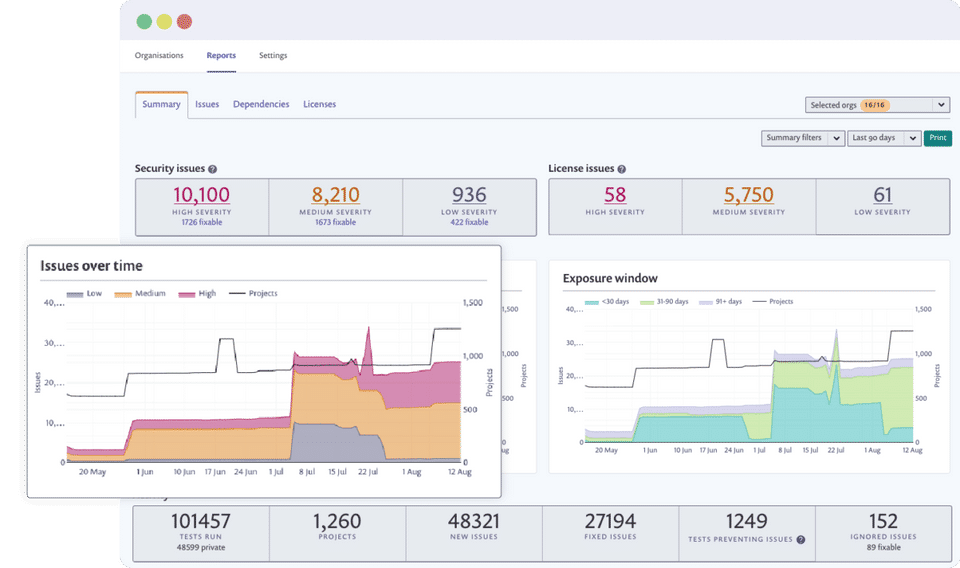The height and width of the screenshot is (568, 960).
Task: Click the Tests preventing issues help icon
Action: [x=800, y=540]
